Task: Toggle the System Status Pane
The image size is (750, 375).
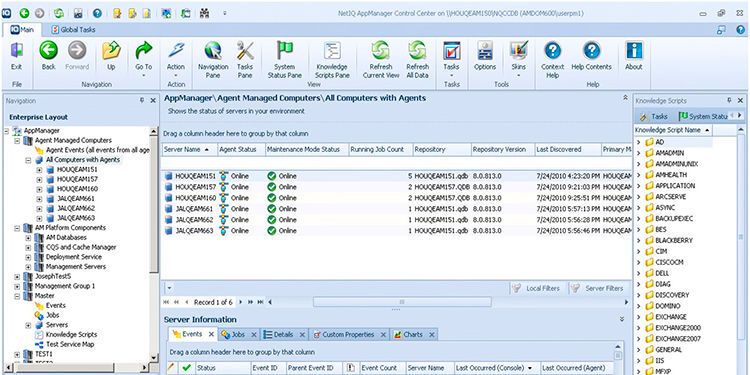Action: pos(285,60)
